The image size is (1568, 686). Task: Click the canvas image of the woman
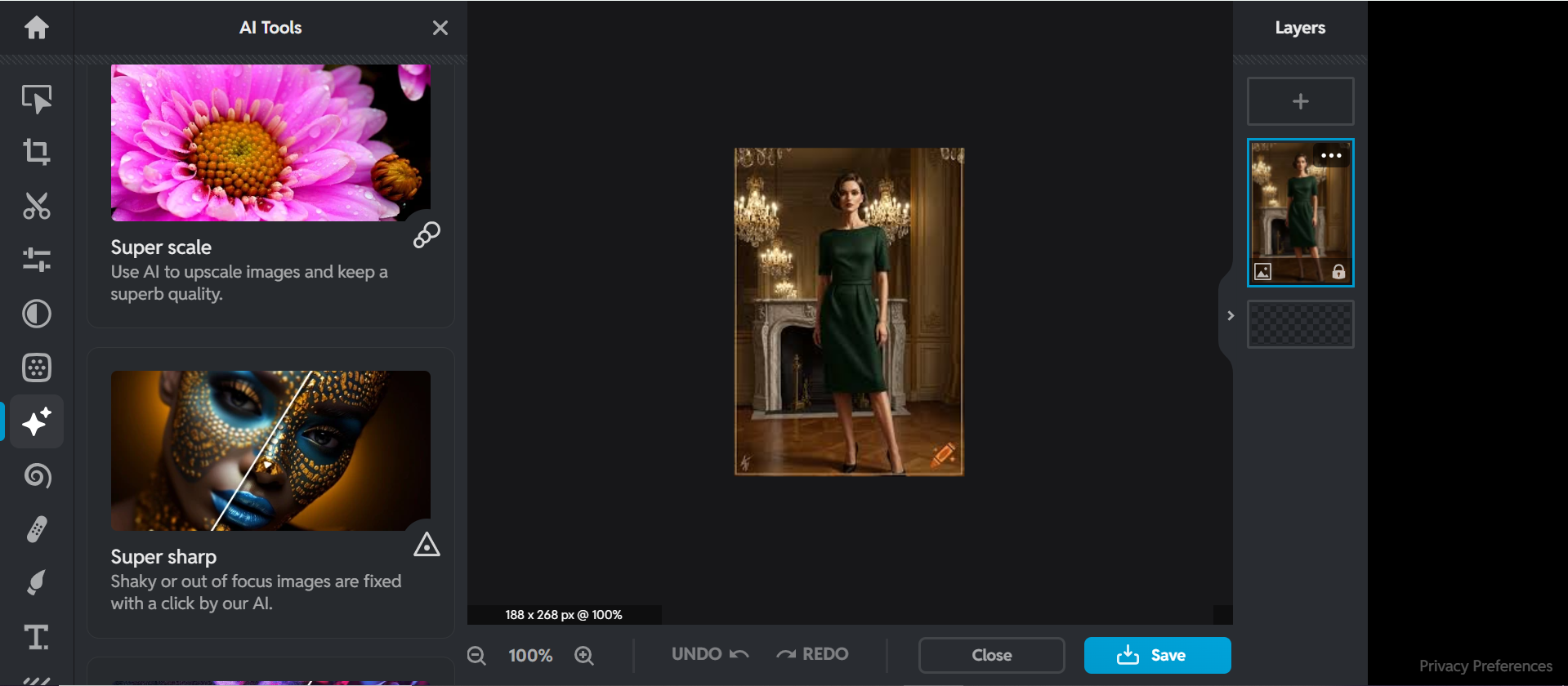(849, 311)
